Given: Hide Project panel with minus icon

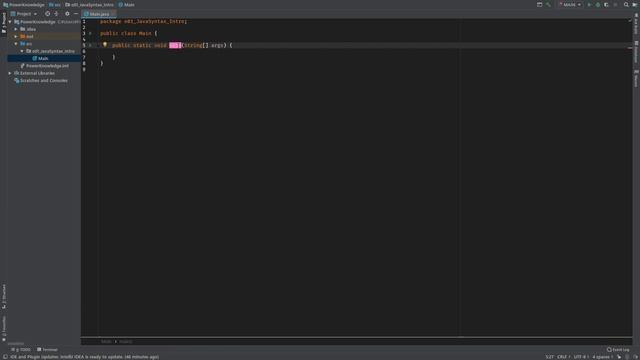Looking at the screenshot, I should coord(76,13).
